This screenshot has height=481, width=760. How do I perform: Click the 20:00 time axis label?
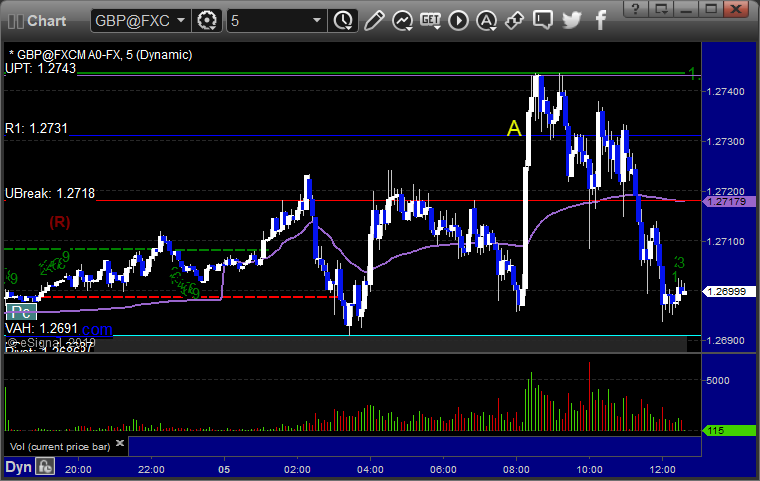[78, 469]
